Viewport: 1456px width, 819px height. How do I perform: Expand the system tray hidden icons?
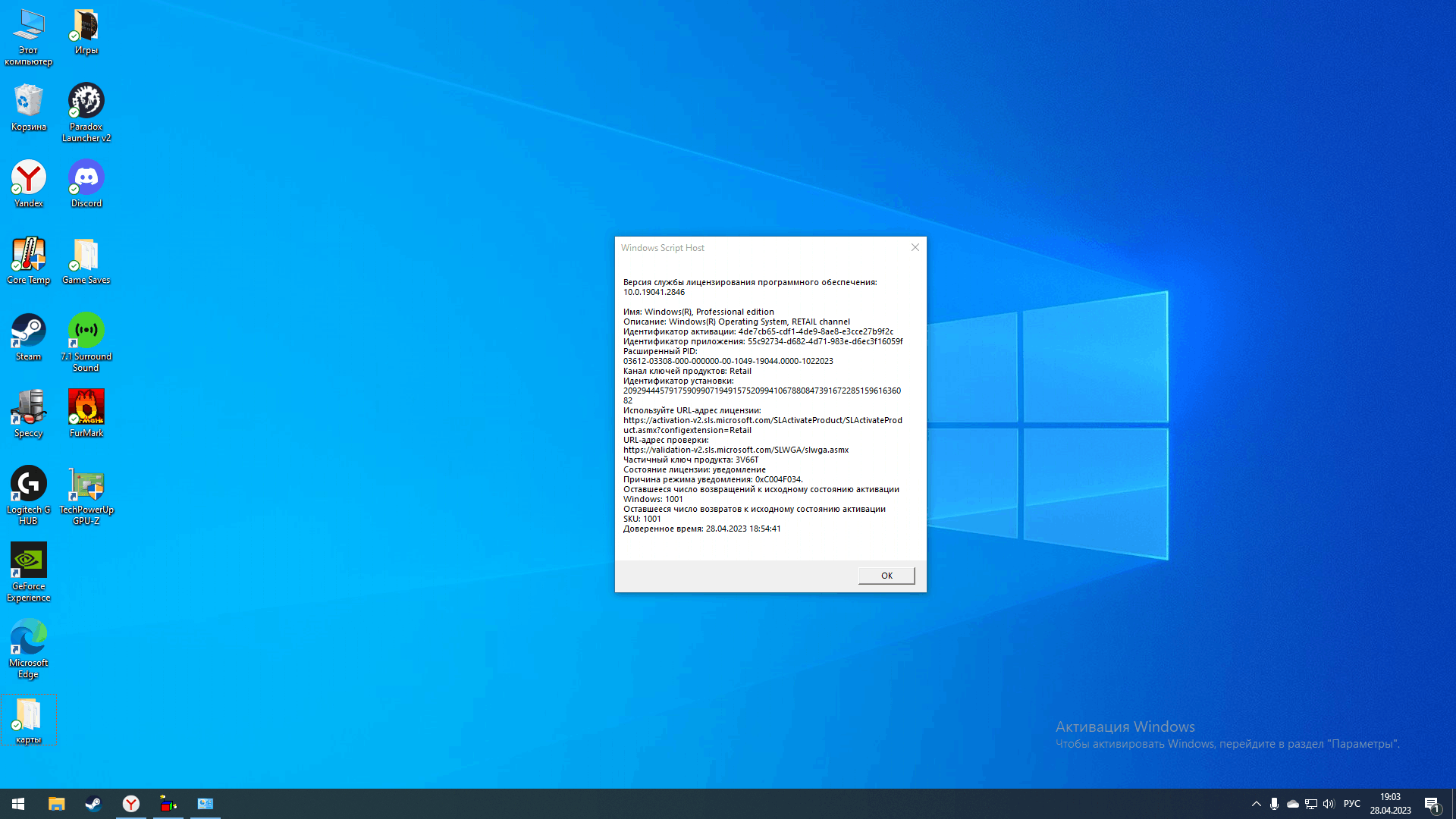[x=1256, y=803]
